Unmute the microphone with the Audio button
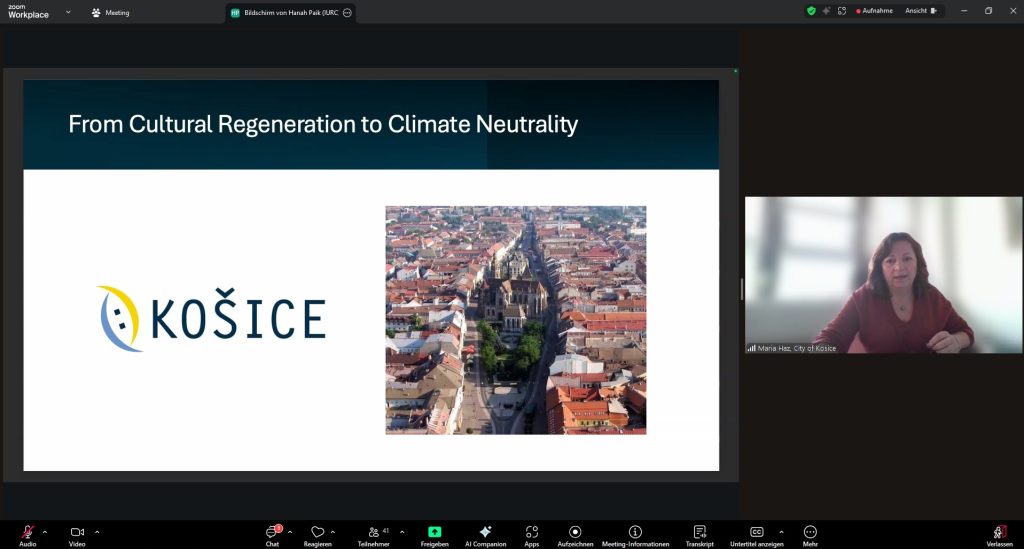 [x=27, y=533]
